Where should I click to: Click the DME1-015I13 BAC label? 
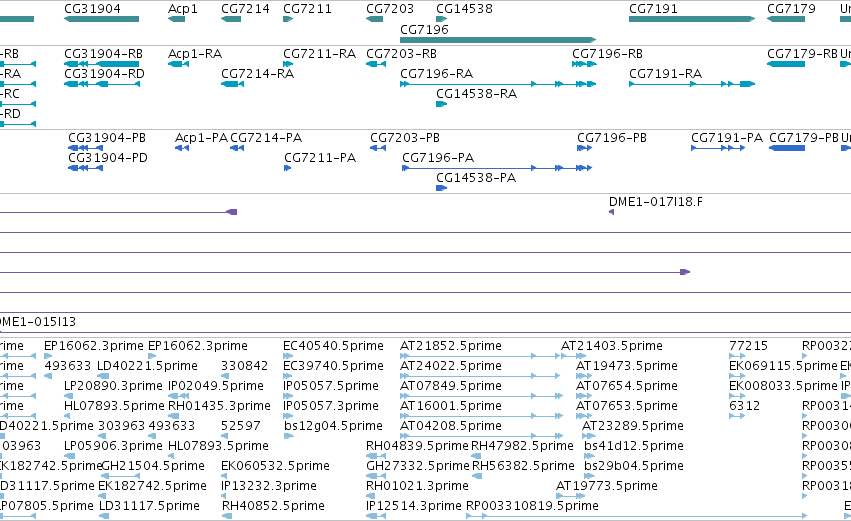point(37,322)
